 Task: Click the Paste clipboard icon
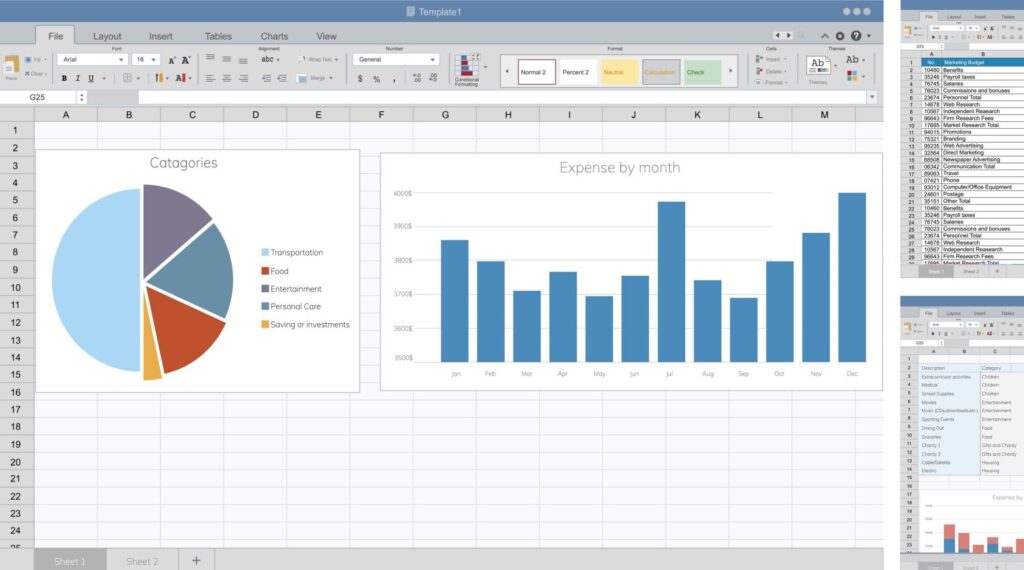tap(12, 65)
